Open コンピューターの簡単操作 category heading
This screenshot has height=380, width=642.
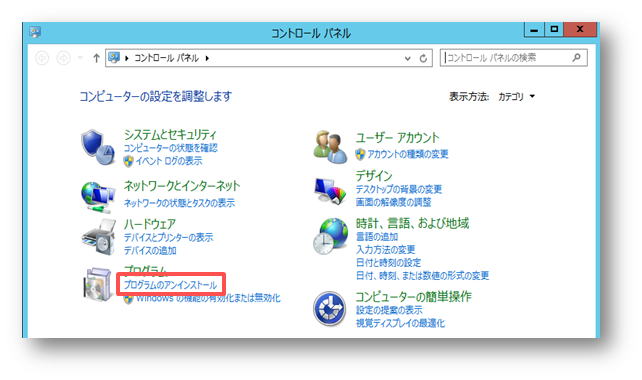[414, 296]
